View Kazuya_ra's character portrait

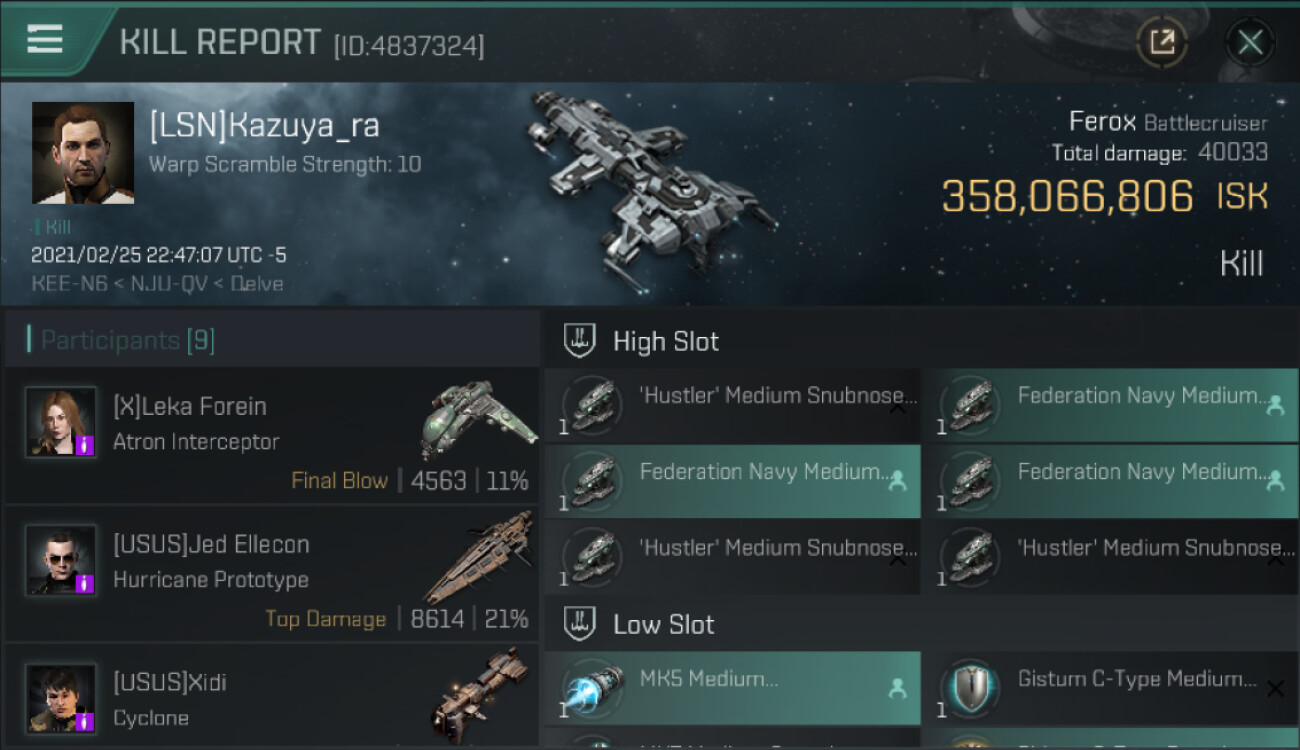82,152
